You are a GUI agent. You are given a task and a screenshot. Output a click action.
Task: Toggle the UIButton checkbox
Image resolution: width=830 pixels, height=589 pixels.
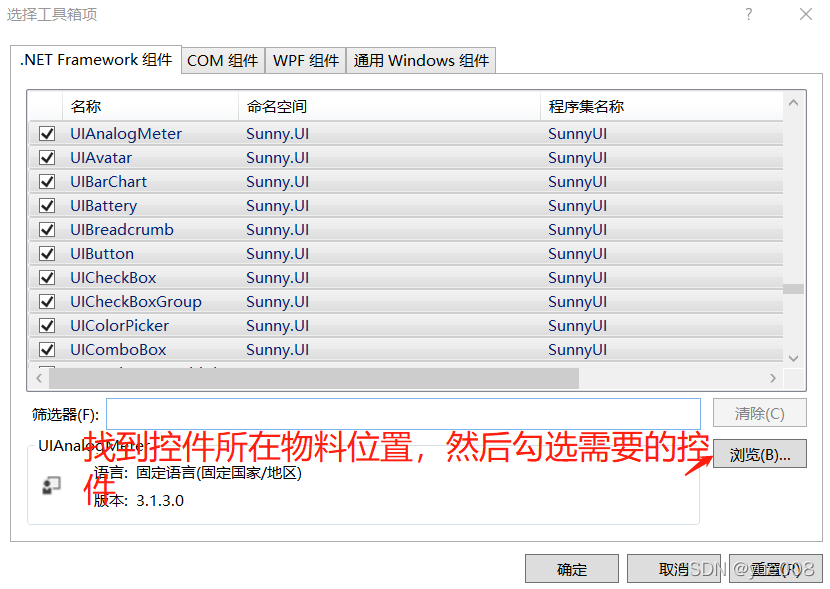click(47, 253)
